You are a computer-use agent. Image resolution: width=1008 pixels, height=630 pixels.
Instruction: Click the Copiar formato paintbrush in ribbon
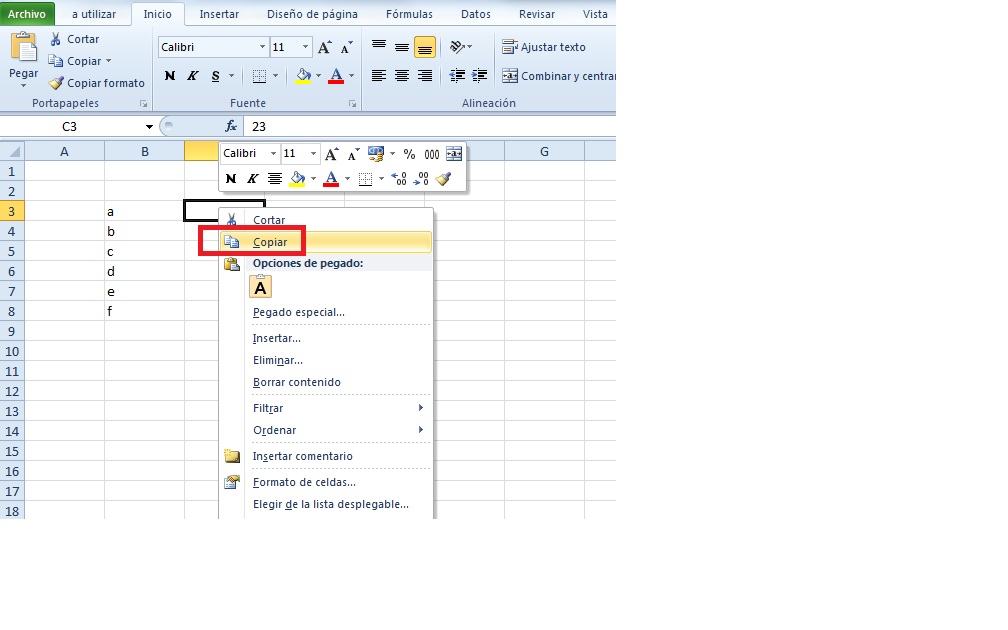tap(57, 83)
